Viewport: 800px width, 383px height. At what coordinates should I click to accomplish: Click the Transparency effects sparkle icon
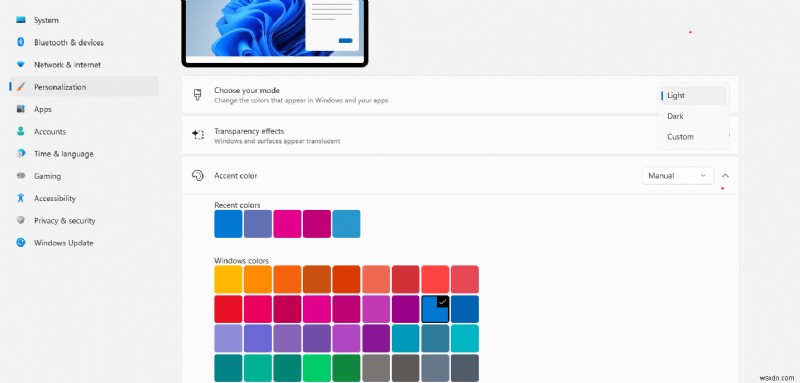(x=197, y=135)
